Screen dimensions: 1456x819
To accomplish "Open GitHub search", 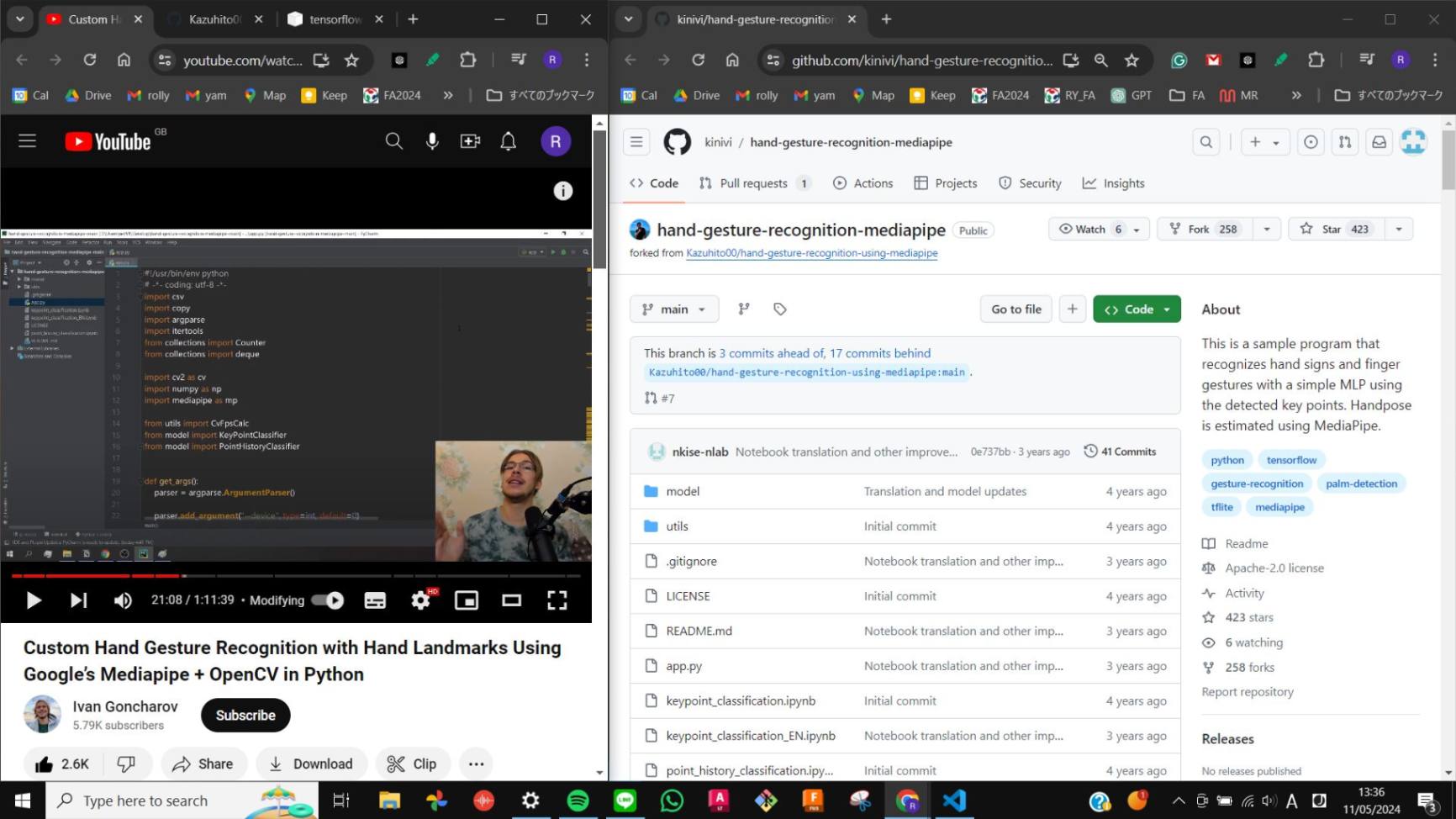I will (x=1206, y=142).
